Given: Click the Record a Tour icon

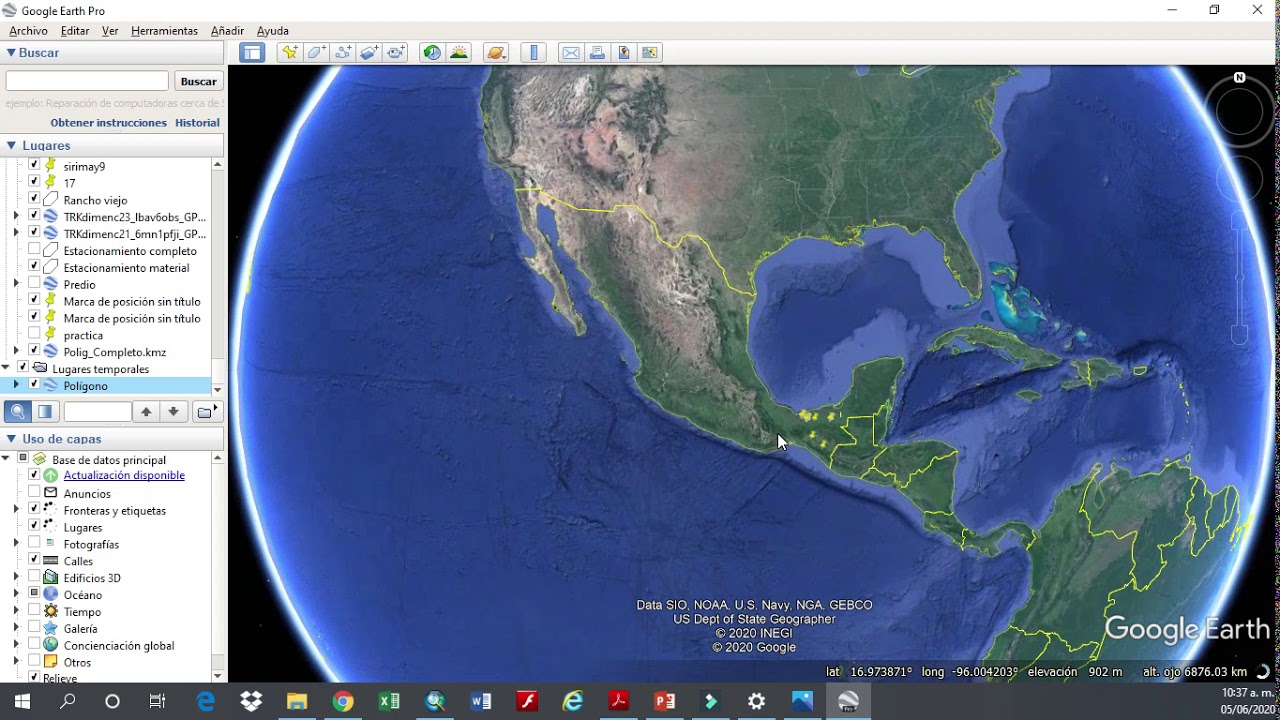Looking at the screenshot, I should click(x=396, y=53).
